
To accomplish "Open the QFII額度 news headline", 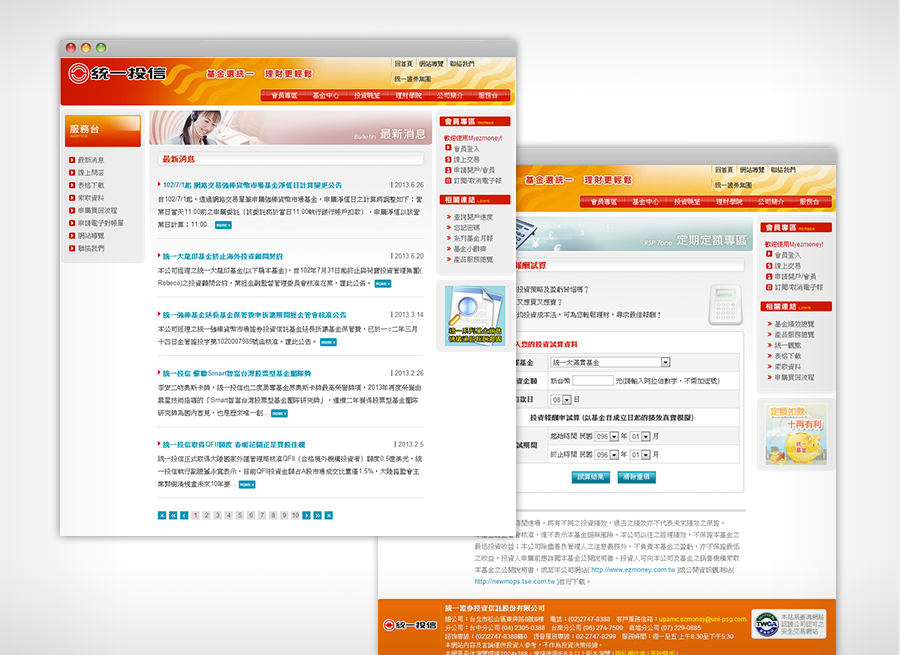I will [x=234, y=445].
